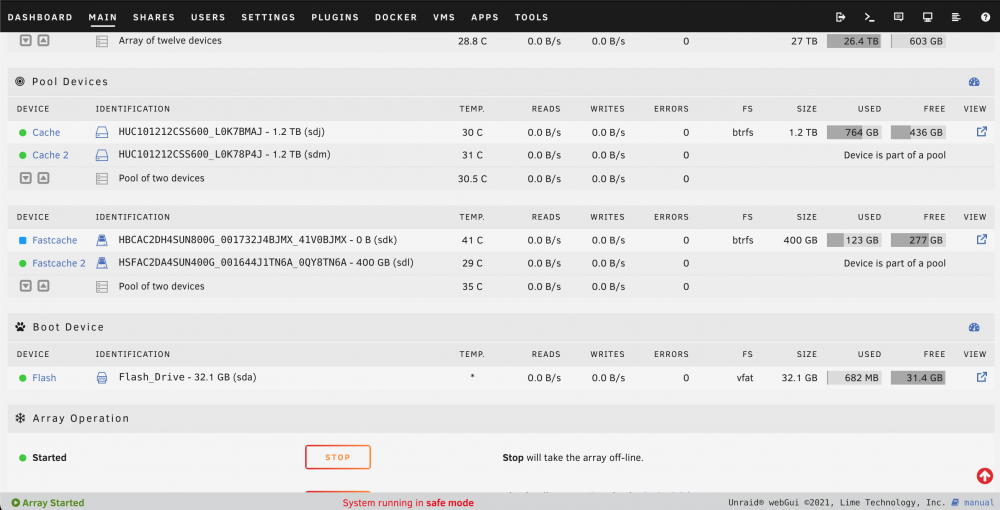This screenshot has height=510, width=1000.
Task: Switch to the Docker page
Action: [396, 17]
